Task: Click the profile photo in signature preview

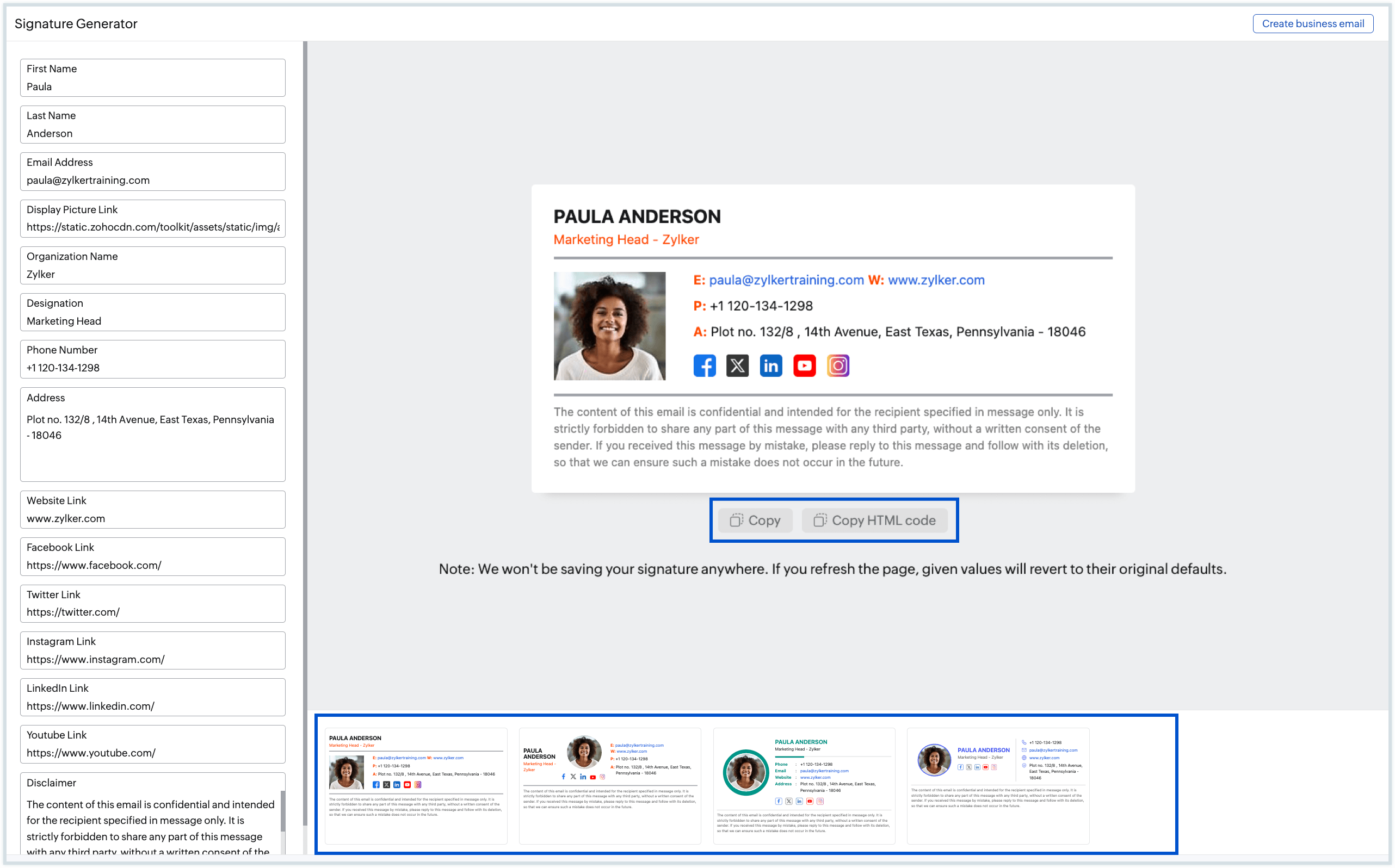Action: [x=609, y=326]
